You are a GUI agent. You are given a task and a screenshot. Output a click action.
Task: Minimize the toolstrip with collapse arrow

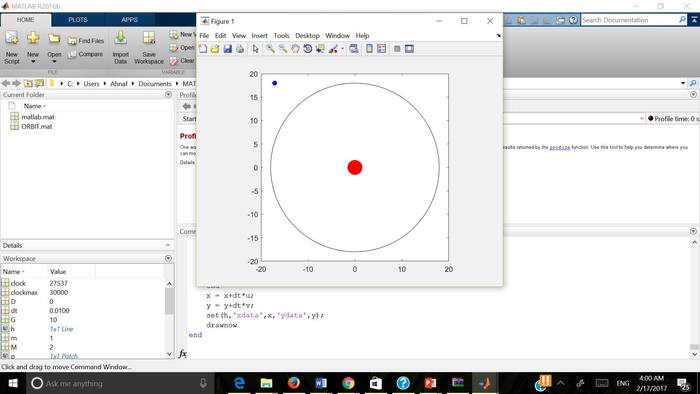pyautogui.click(x=694, y=20)
